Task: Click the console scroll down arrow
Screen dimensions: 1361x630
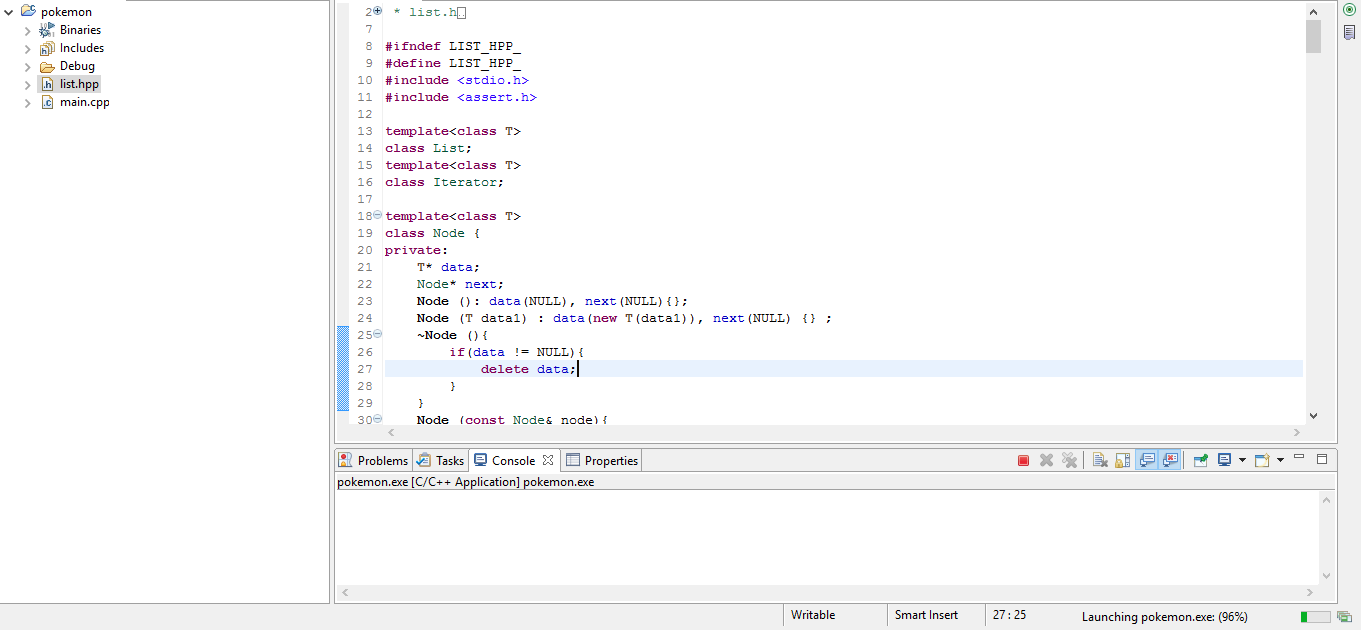Action: 1327,576
